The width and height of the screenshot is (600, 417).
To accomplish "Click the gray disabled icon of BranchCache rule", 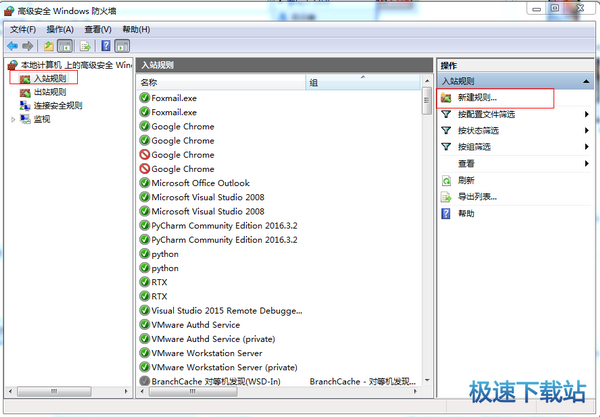I will click(x=144, y=381).
